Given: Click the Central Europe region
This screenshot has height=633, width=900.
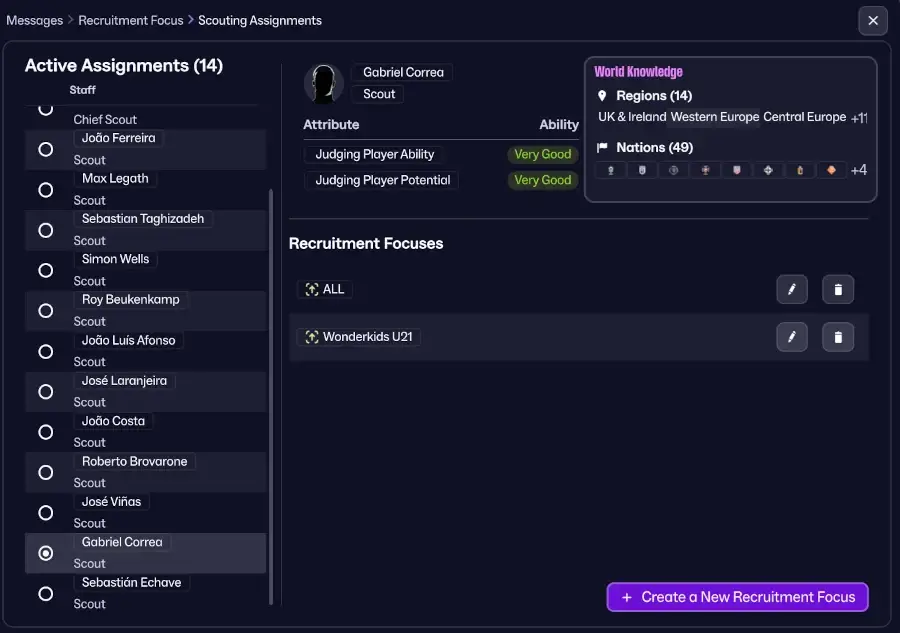Looking at the screenshot, I should (804, 117).
